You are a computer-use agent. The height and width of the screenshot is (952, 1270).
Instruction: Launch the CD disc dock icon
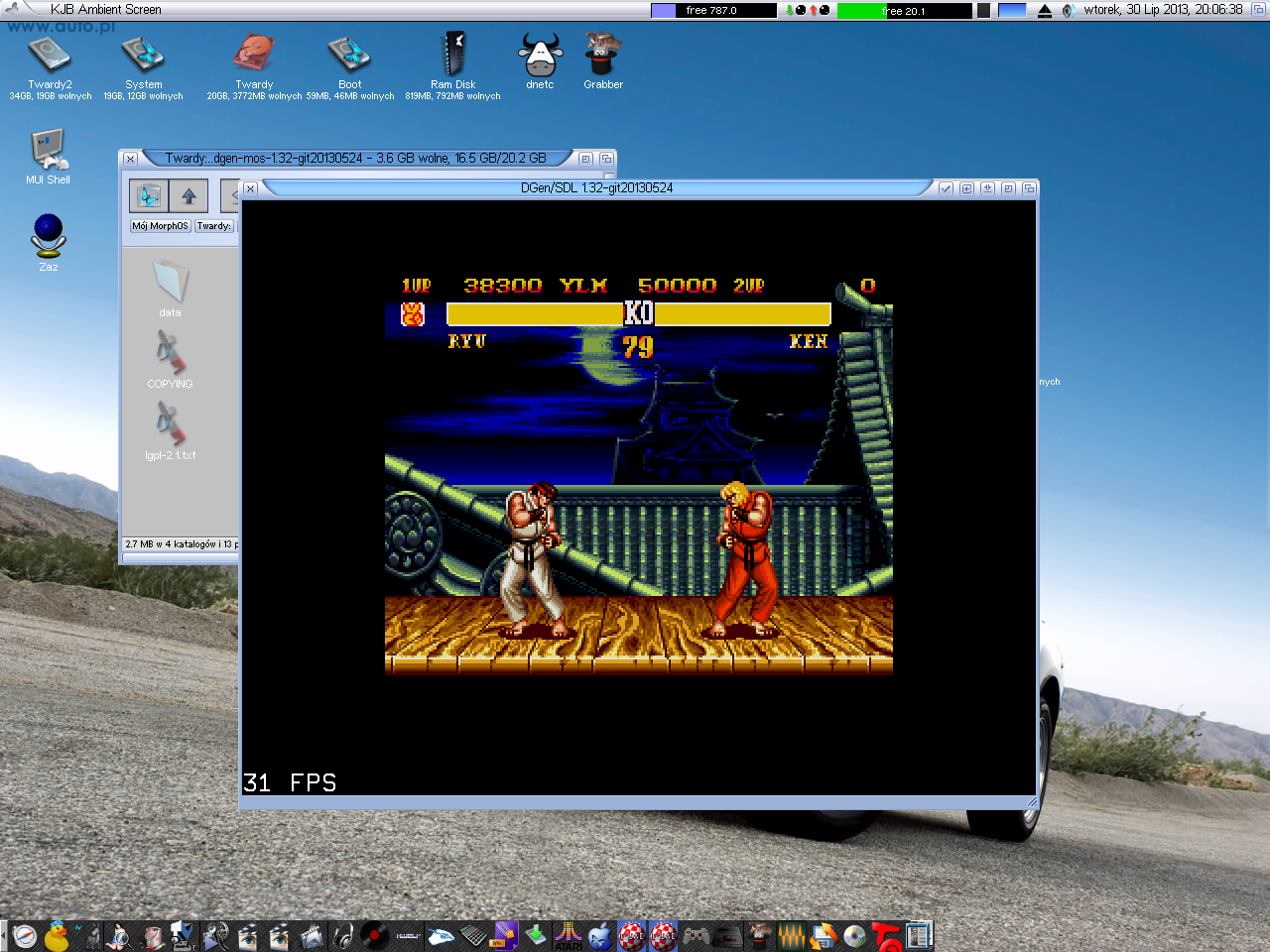(854, 936)
